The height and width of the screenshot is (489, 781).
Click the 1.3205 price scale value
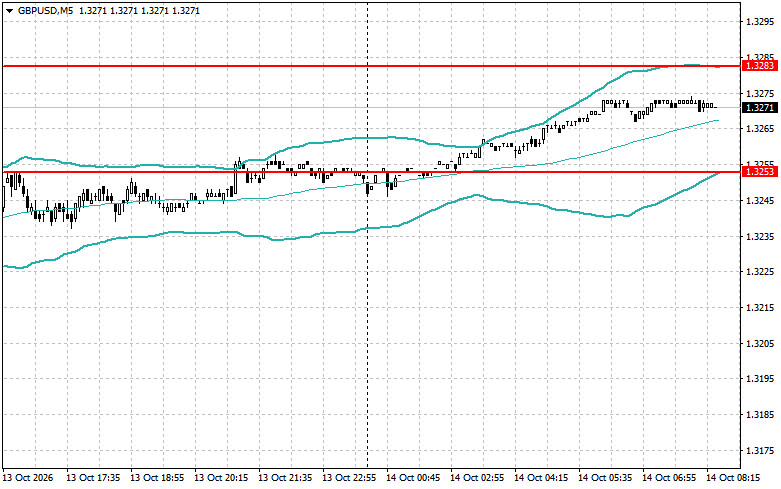coord(760,344)
